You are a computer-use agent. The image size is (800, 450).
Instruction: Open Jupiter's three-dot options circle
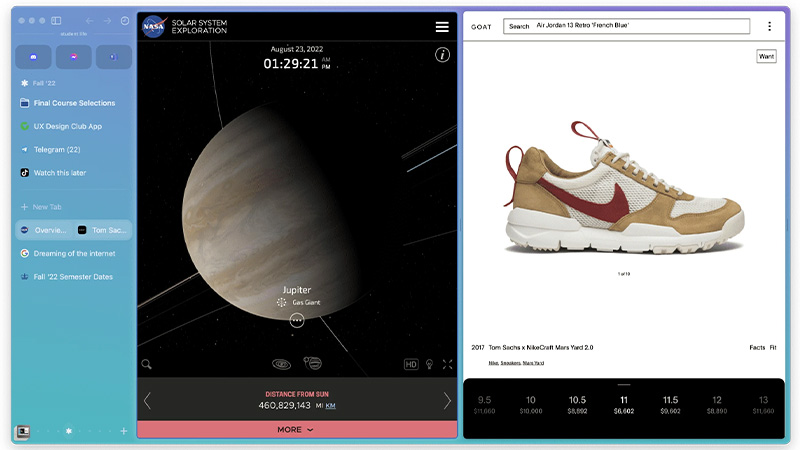coord(297,320)
